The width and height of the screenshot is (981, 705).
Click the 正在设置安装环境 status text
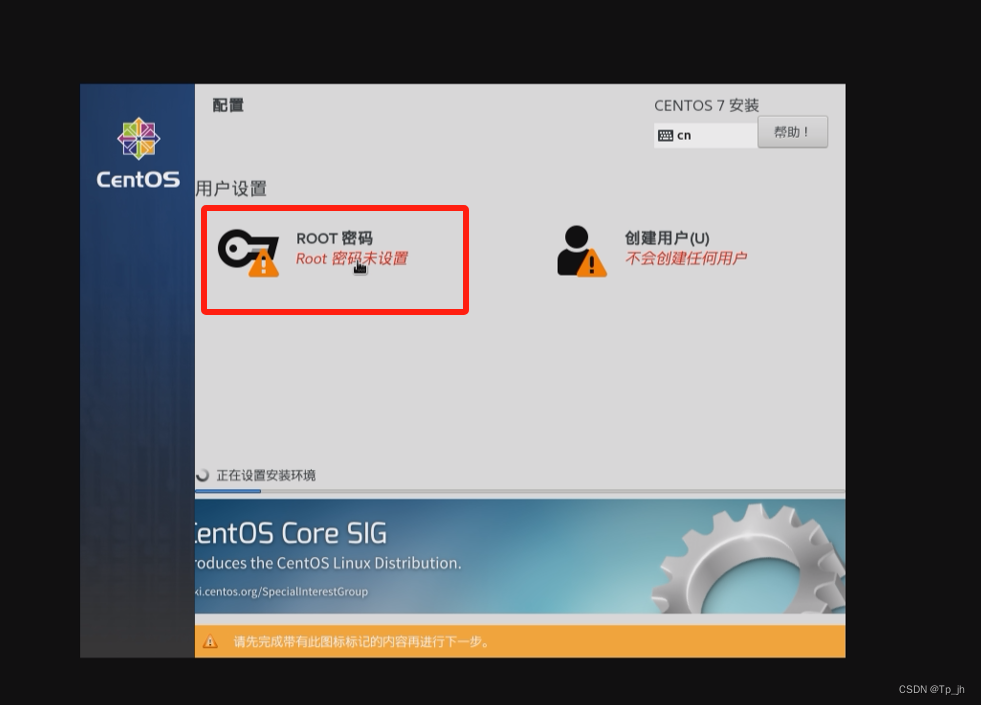tap(266, 475)
